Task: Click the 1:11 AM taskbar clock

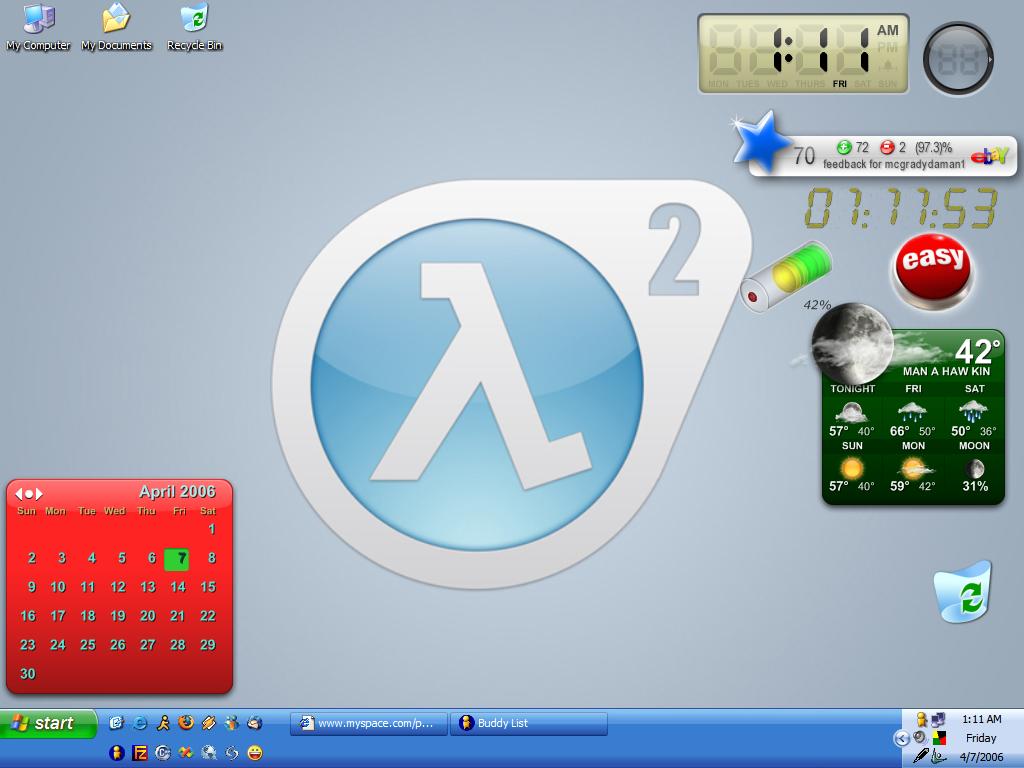Action: (982, 719)
